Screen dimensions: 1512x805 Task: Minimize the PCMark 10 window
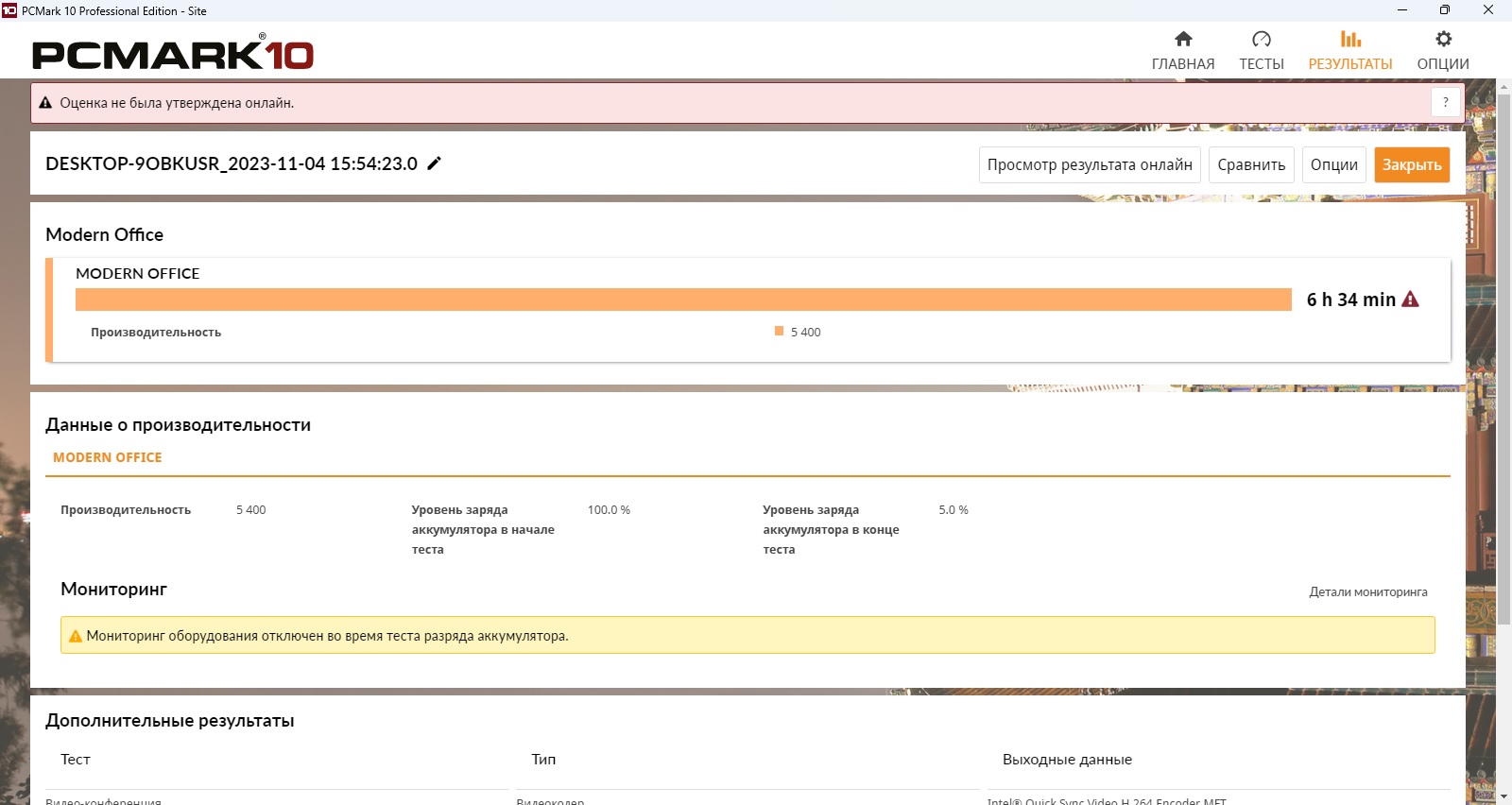coord(1402,10)
